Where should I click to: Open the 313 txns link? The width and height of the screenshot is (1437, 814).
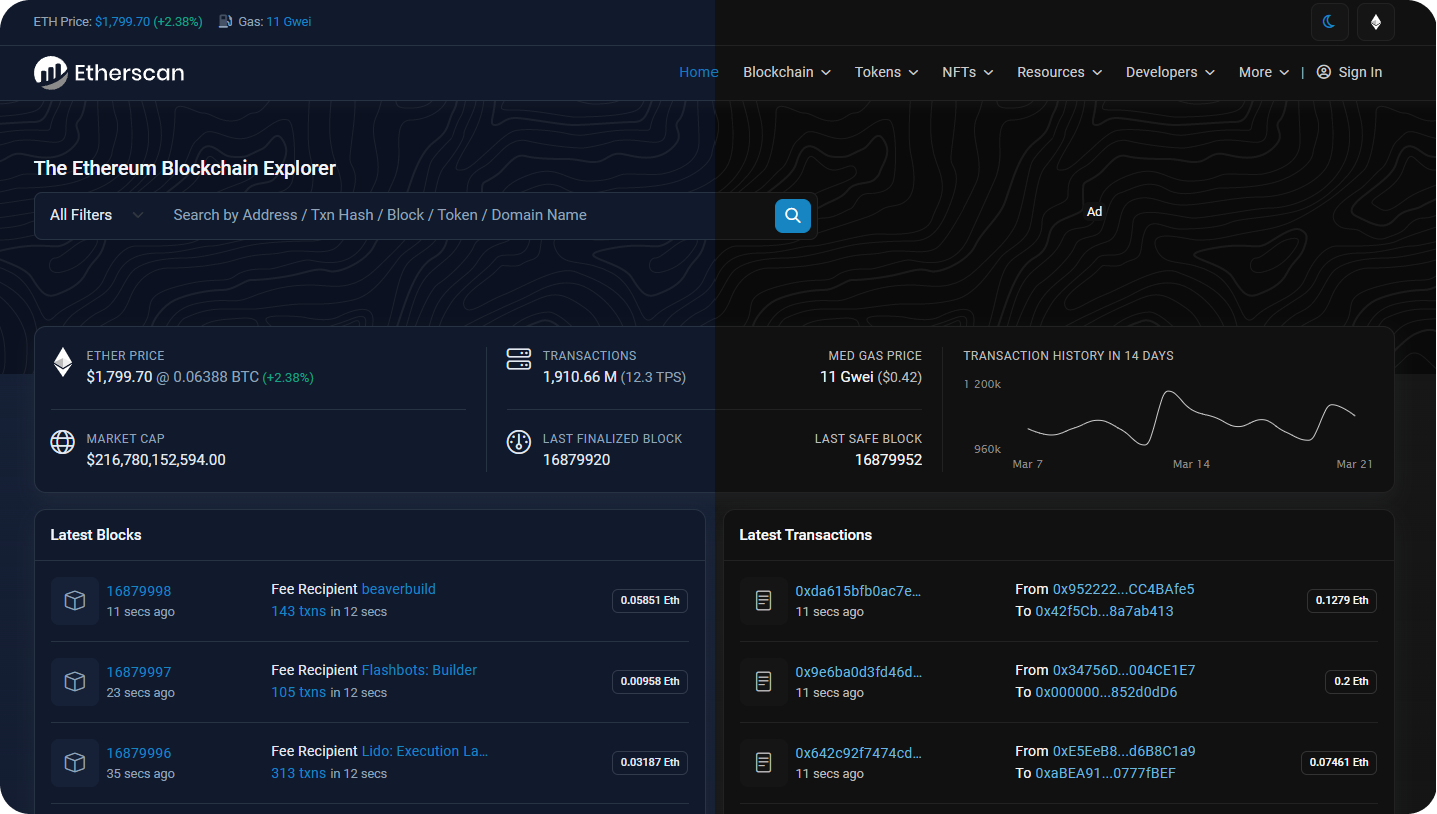(x=298, y=773)
